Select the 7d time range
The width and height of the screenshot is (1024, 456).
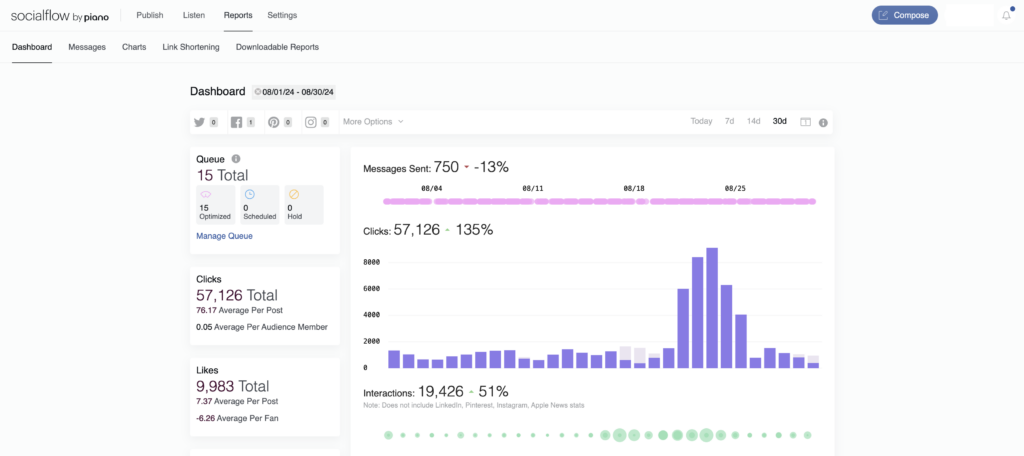click(x=729, y=122)
